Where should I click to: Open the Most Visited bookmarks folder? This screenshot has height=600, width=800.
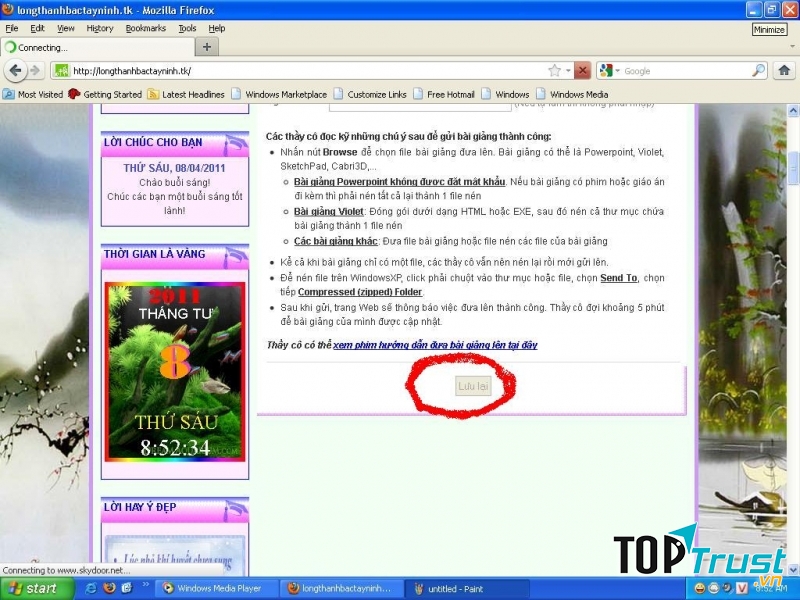pos(40,95)
